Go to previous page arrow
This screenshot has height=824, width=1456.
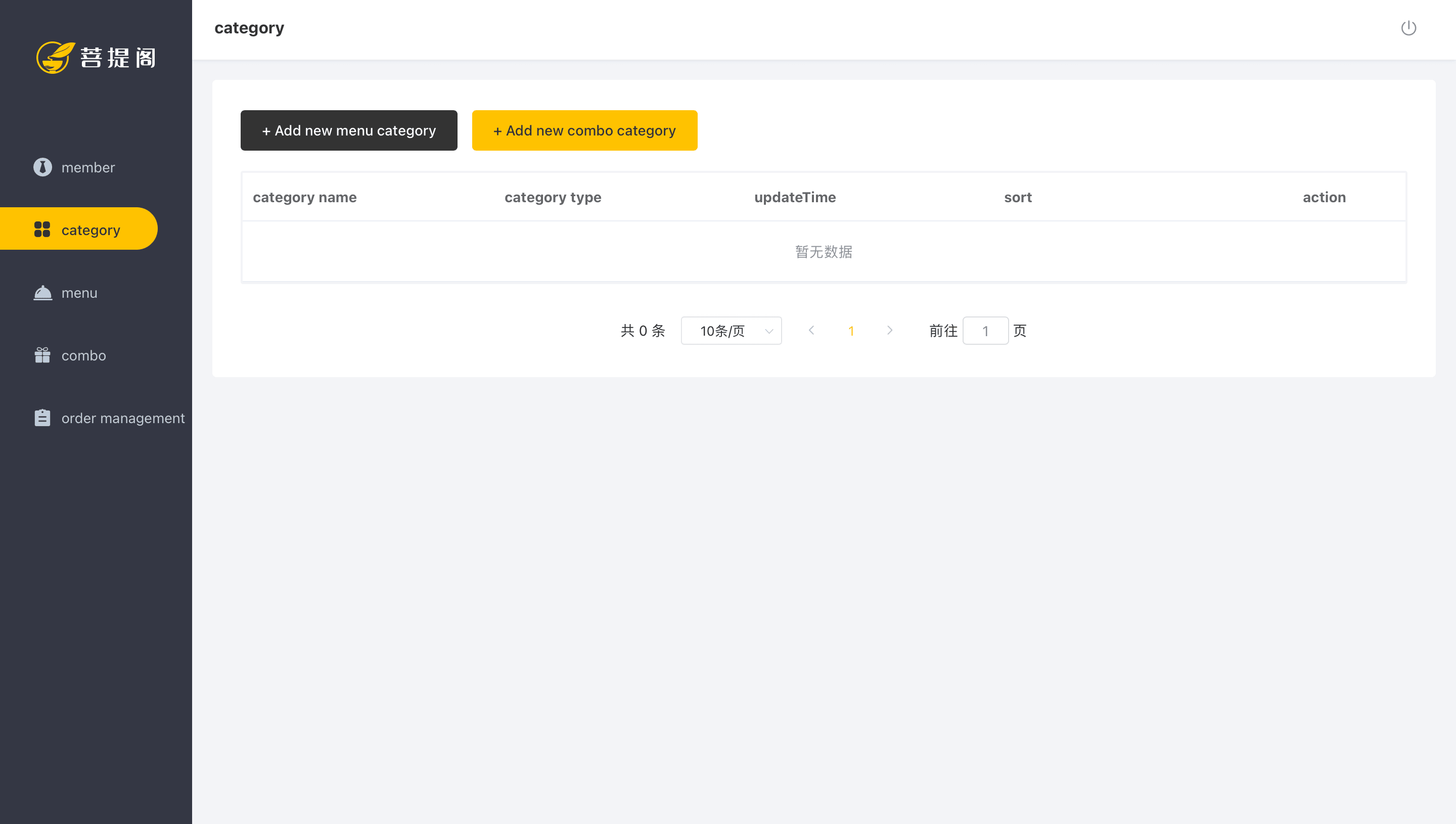tap(811, 331)
